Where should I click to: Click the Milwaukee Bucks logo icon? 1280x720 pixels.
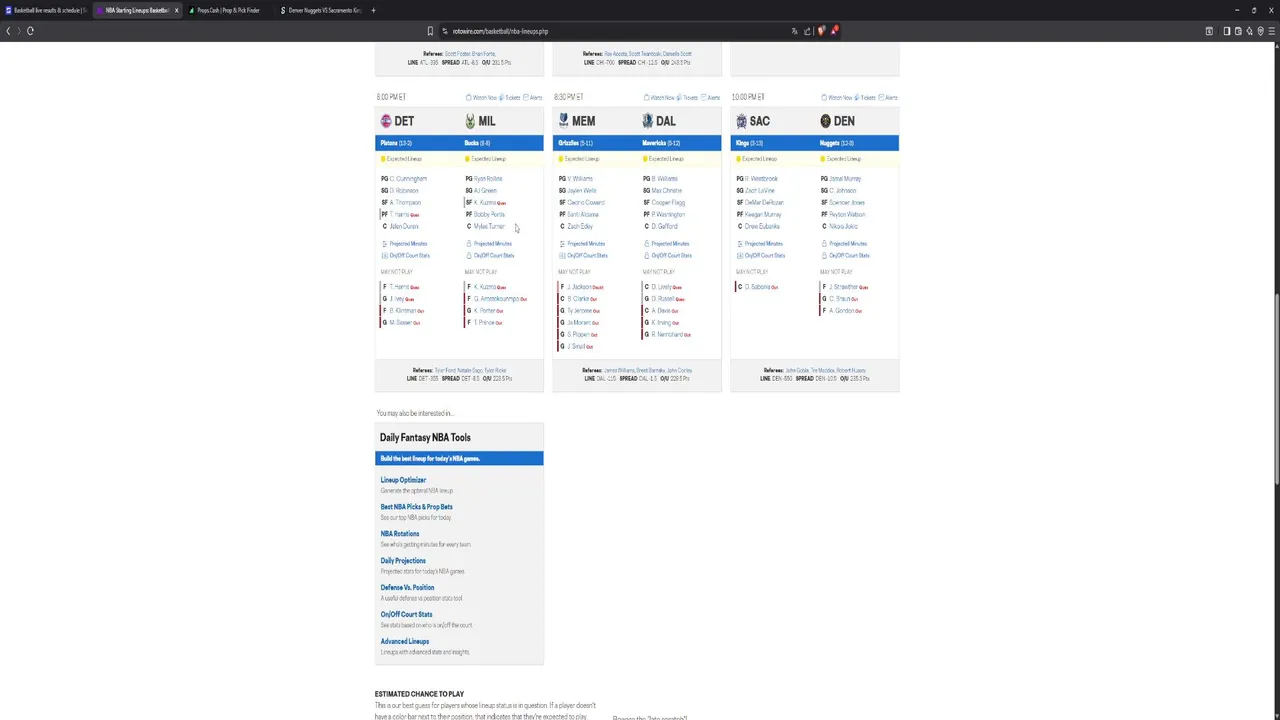pos(470,121)
